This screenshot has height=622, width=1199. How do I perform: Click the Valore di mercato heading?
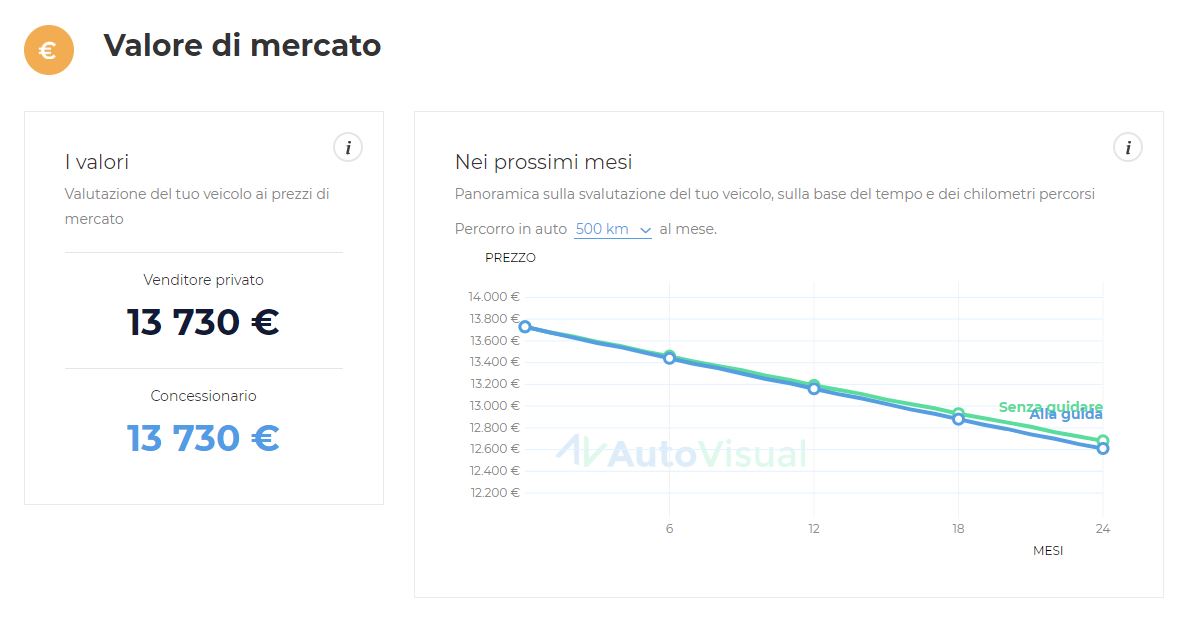[x=242, y=45]
